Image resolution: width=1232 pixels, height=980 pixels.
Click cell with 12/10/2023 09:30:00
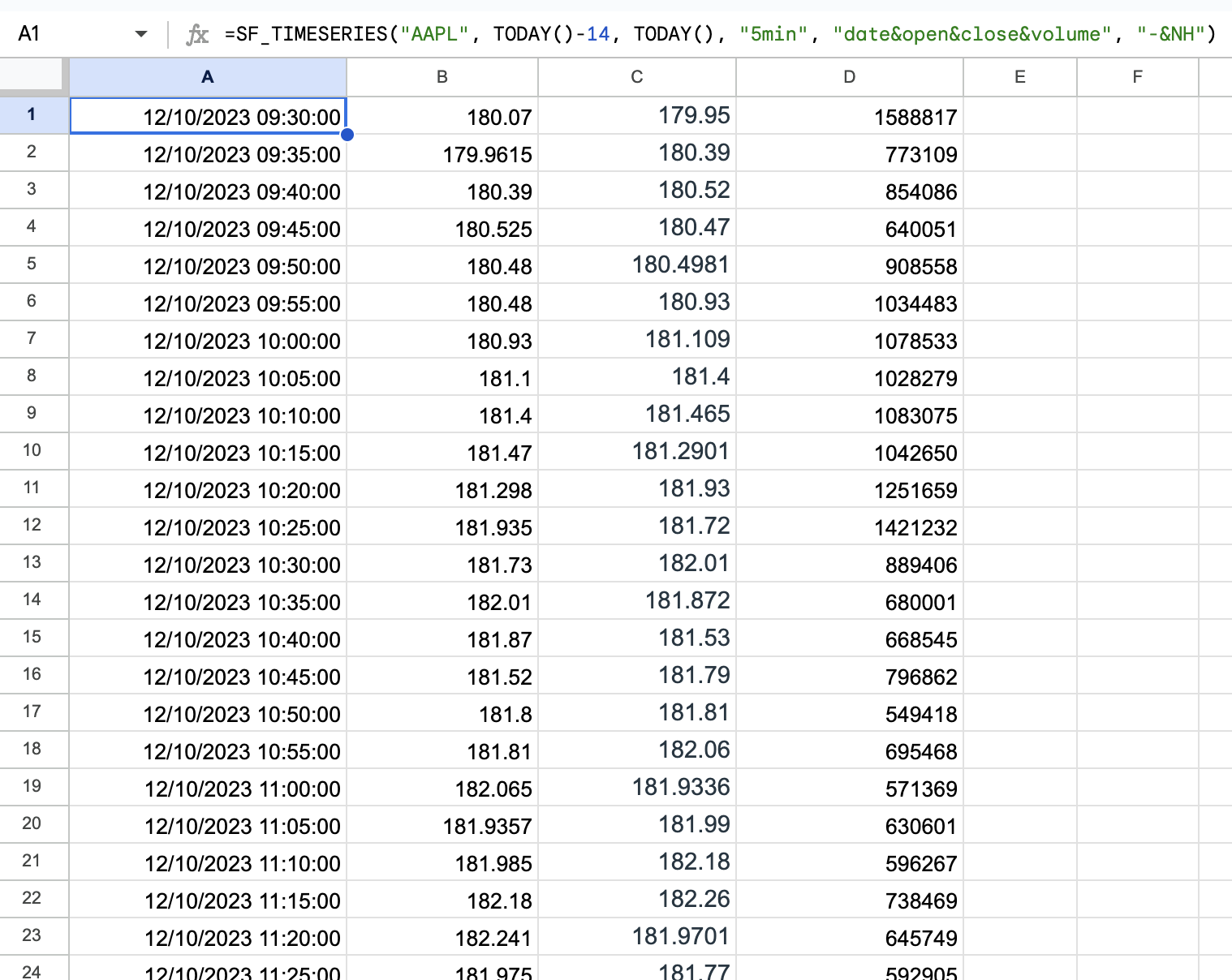tap(209, 116)
